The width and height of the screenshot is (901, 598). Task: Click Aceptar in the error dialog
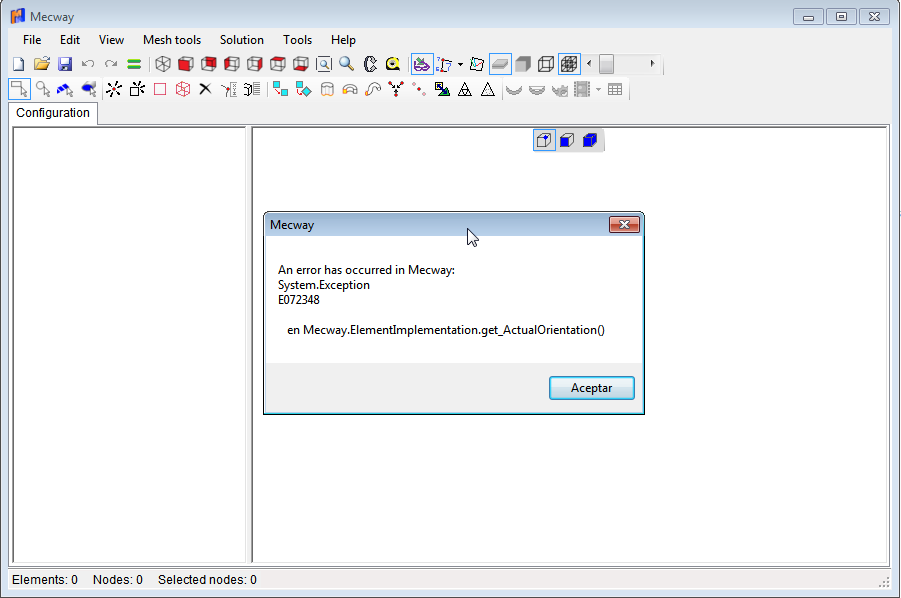[x=592, y=388]
